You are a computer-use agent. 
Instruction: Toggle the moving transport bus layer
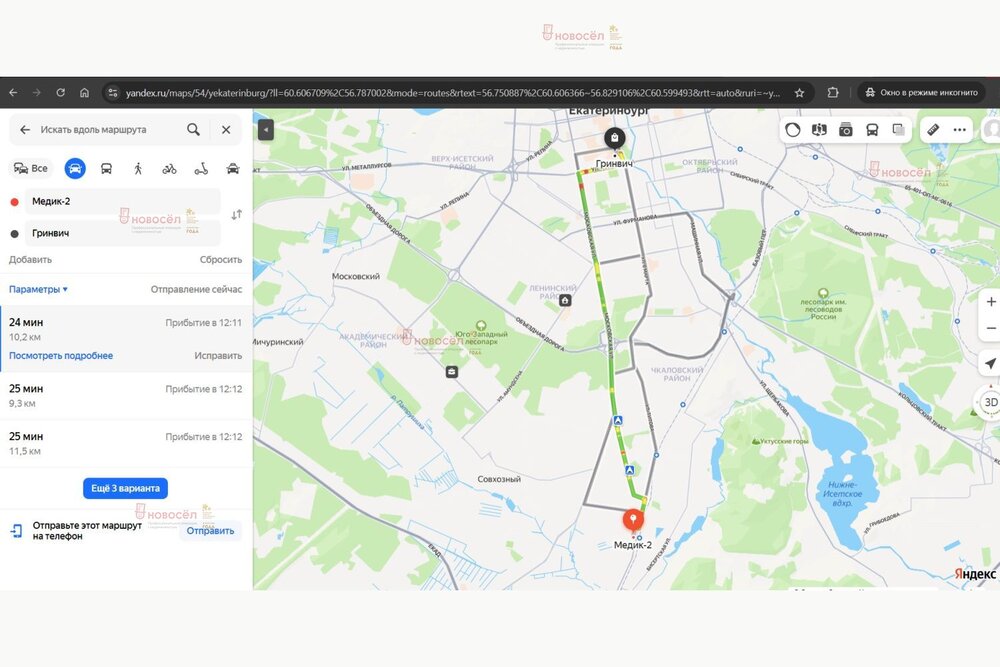[x=872, y=130]
